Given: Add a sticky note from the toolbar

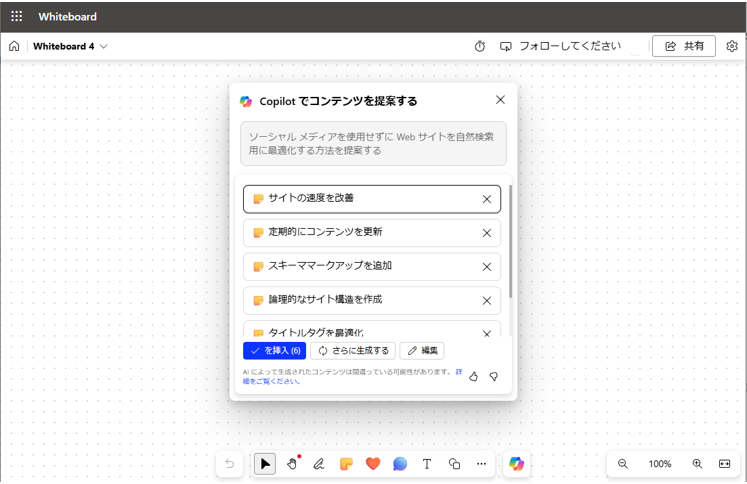Looking at the screenshot, I should click(x=346, y=464).
